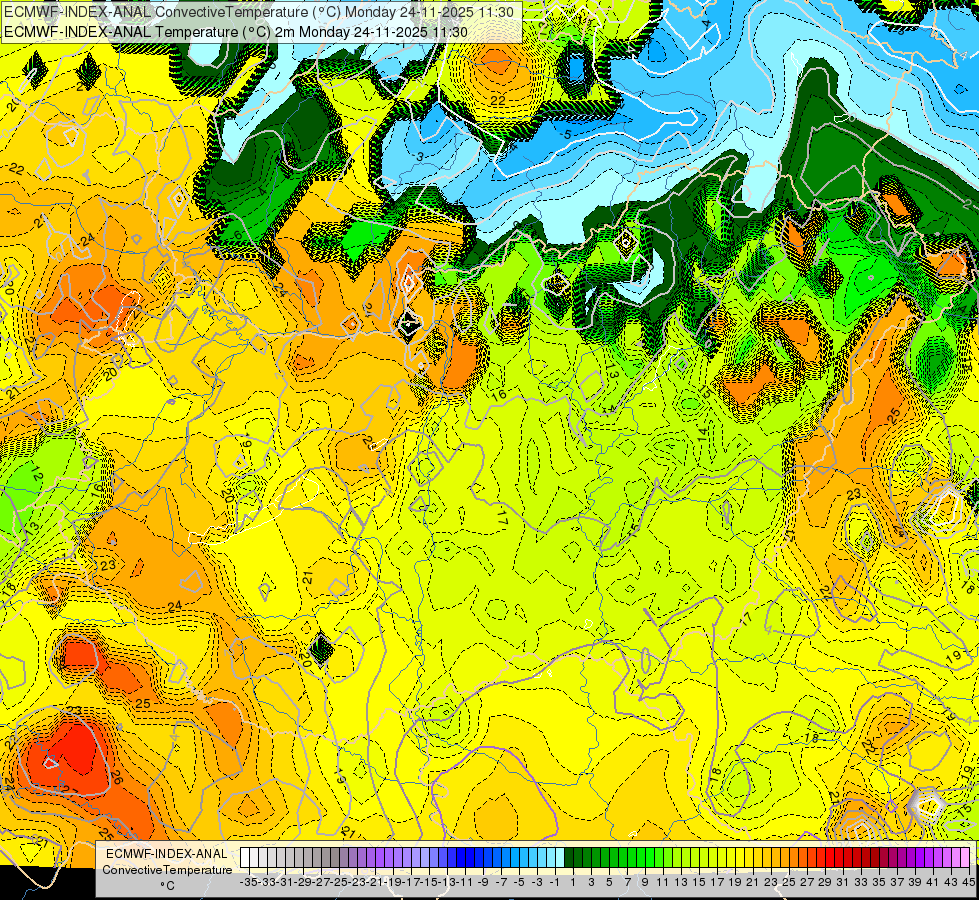Viewport: 979px width, 900px height.
Task: Click the legend scale value -1
Action: (555, 882)
